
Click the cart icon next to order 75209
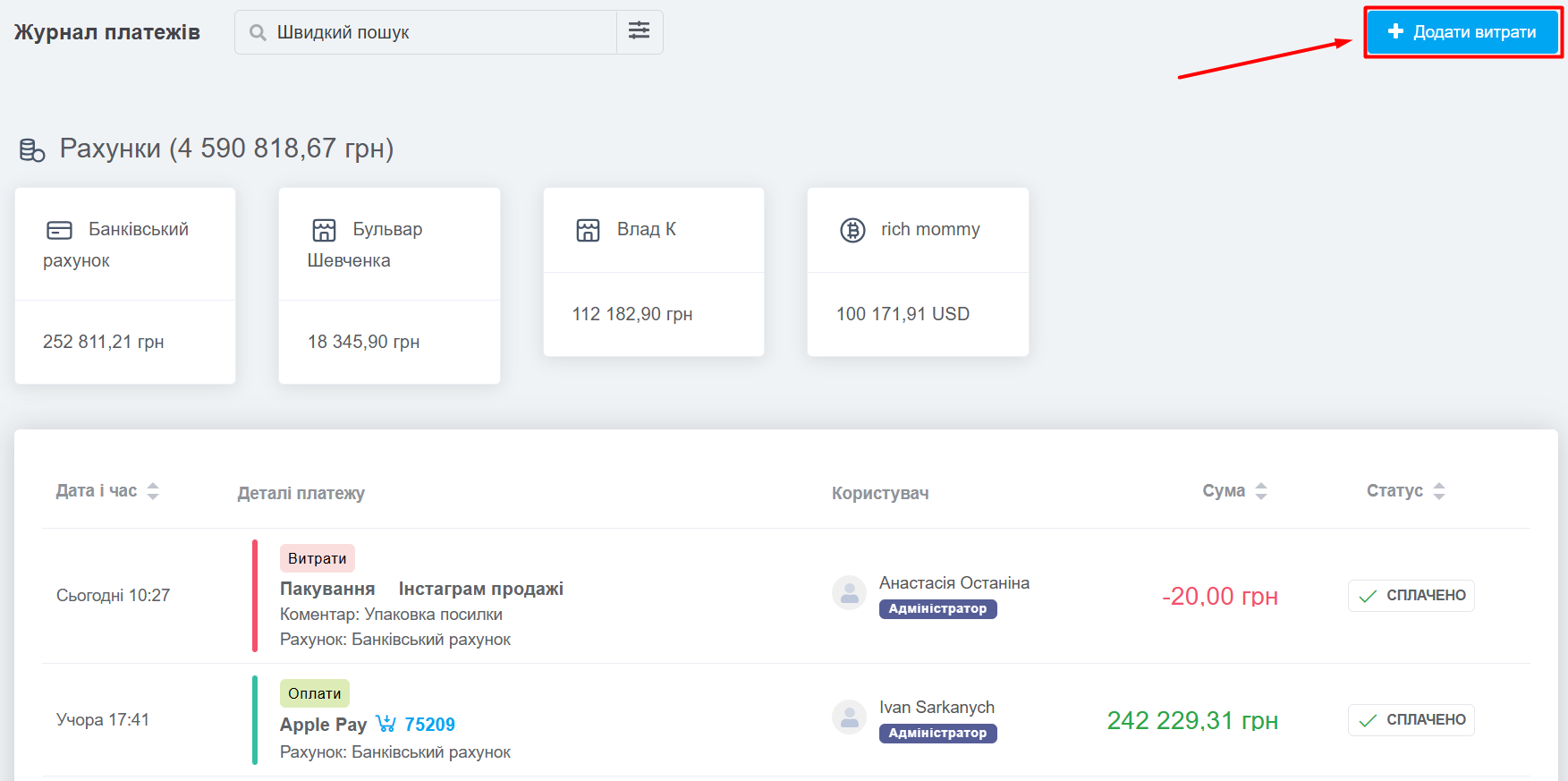pyautogui.click(x=386, y=724)
